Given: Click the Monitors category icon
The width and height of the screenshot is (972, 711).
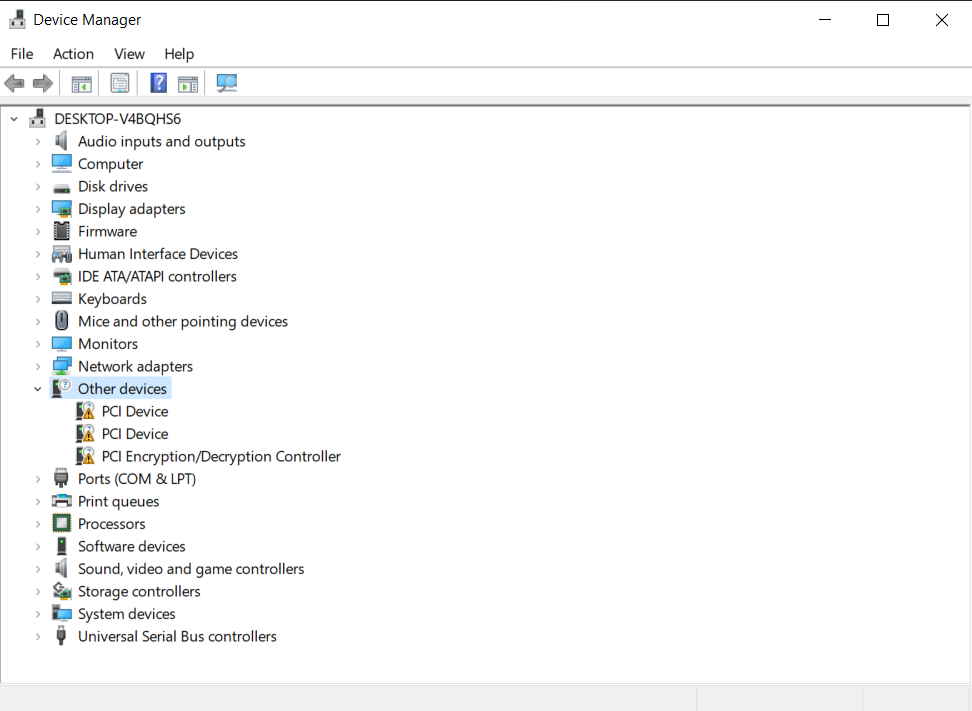Looking at the screenshot, I should click(x=61, y=343).
